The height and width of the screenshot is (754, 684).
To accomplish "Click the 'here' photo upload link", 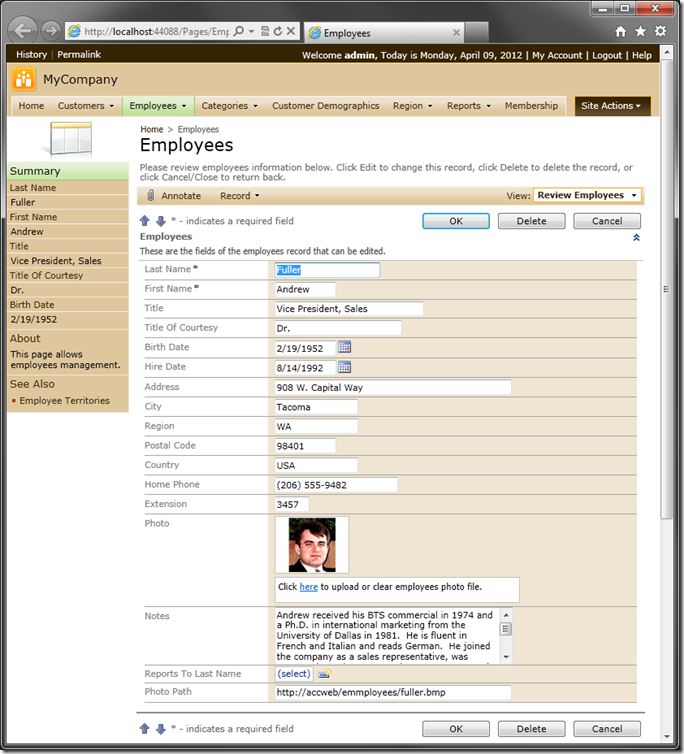I will [x=308, y=587].
